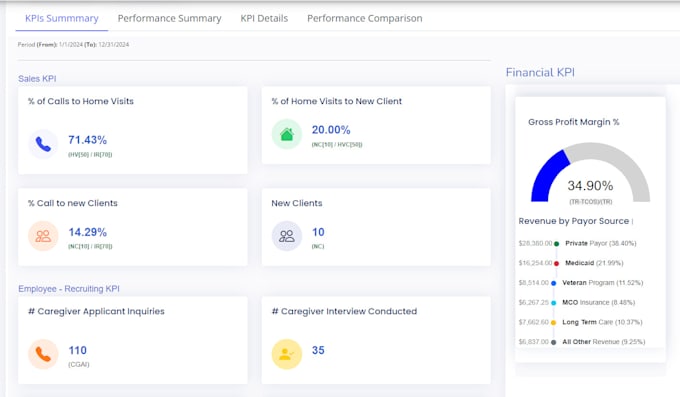Image resolution: width=680 pixels, height=397 pixels.
Task: Click the blue dot beside Veteran Program
Action: pos(553,283)
